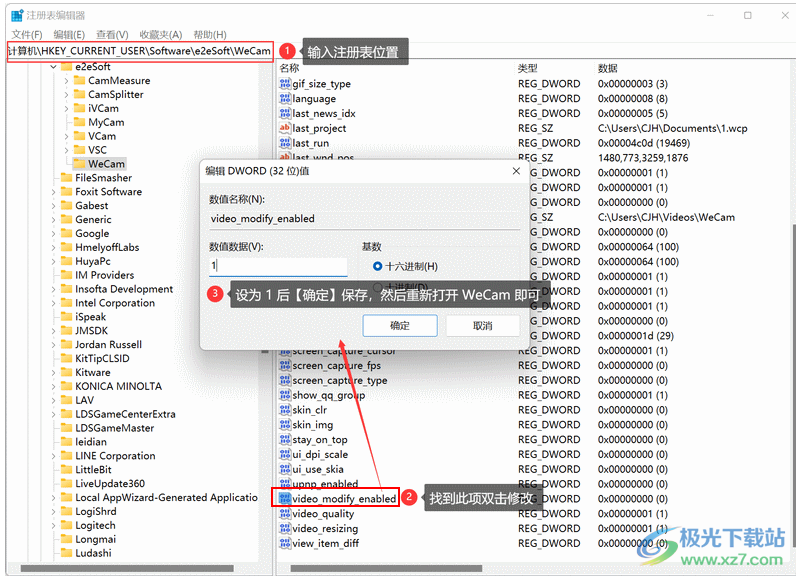Click the skin_img value icon
This screenshot has width=796, height=576.
click(285, 424)
